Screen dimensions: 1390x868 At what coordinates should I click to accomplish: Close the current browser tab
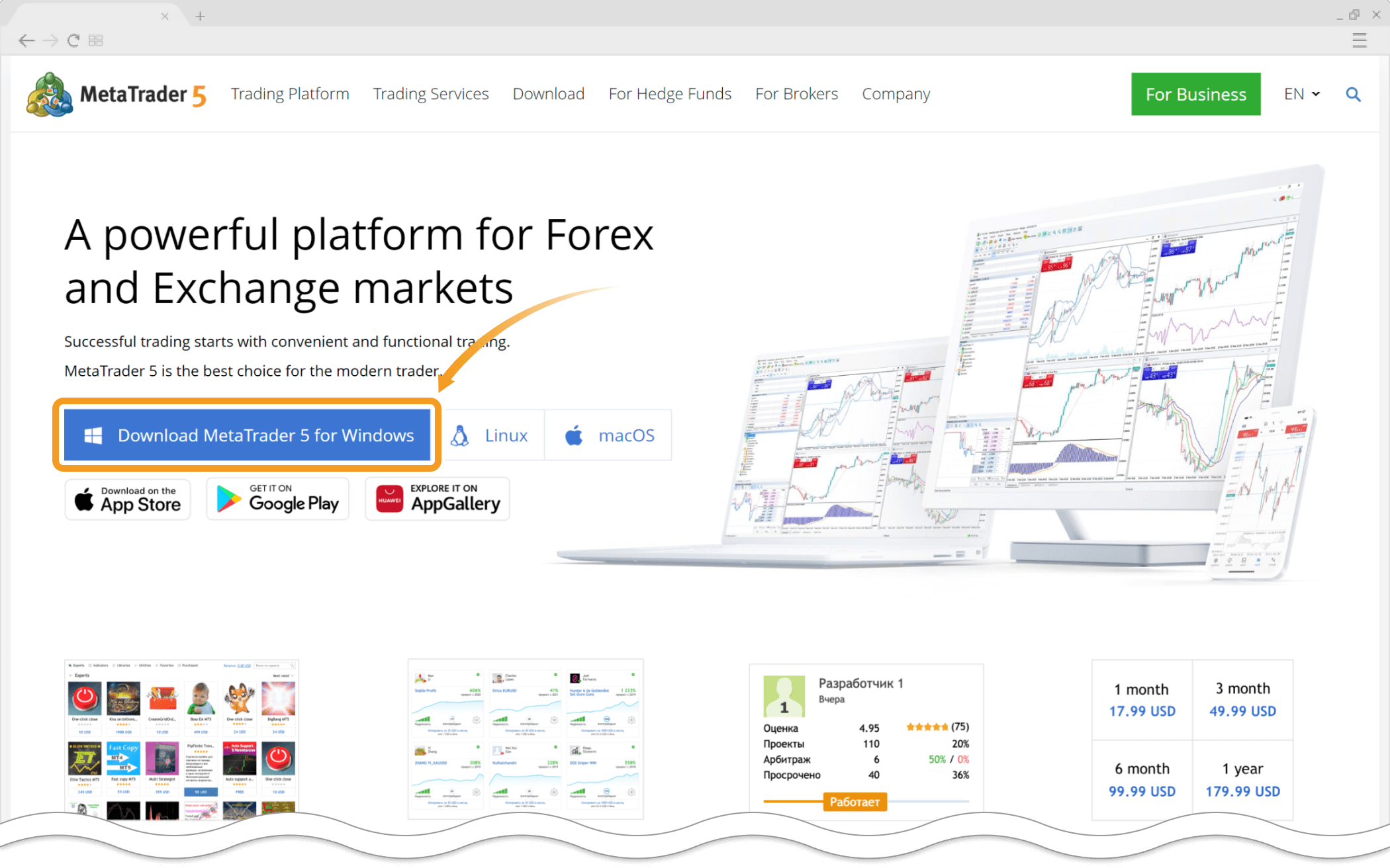(x=165, y=16)
